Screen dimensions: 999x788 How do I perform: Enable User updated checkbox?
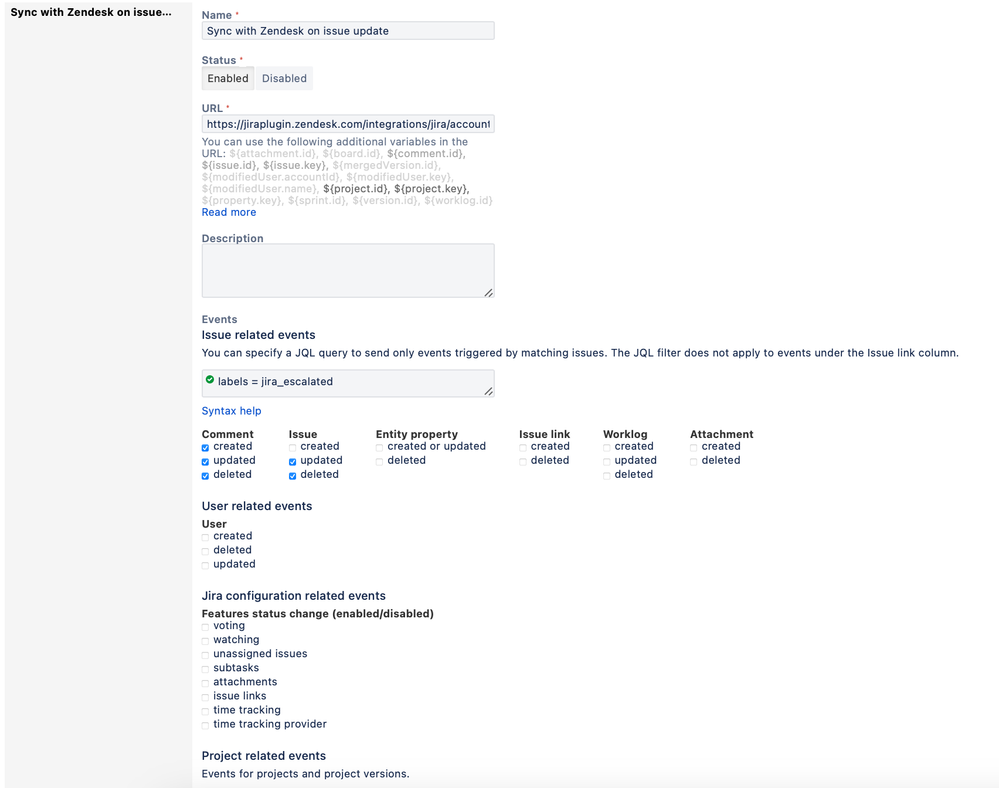tap(205, 566)
